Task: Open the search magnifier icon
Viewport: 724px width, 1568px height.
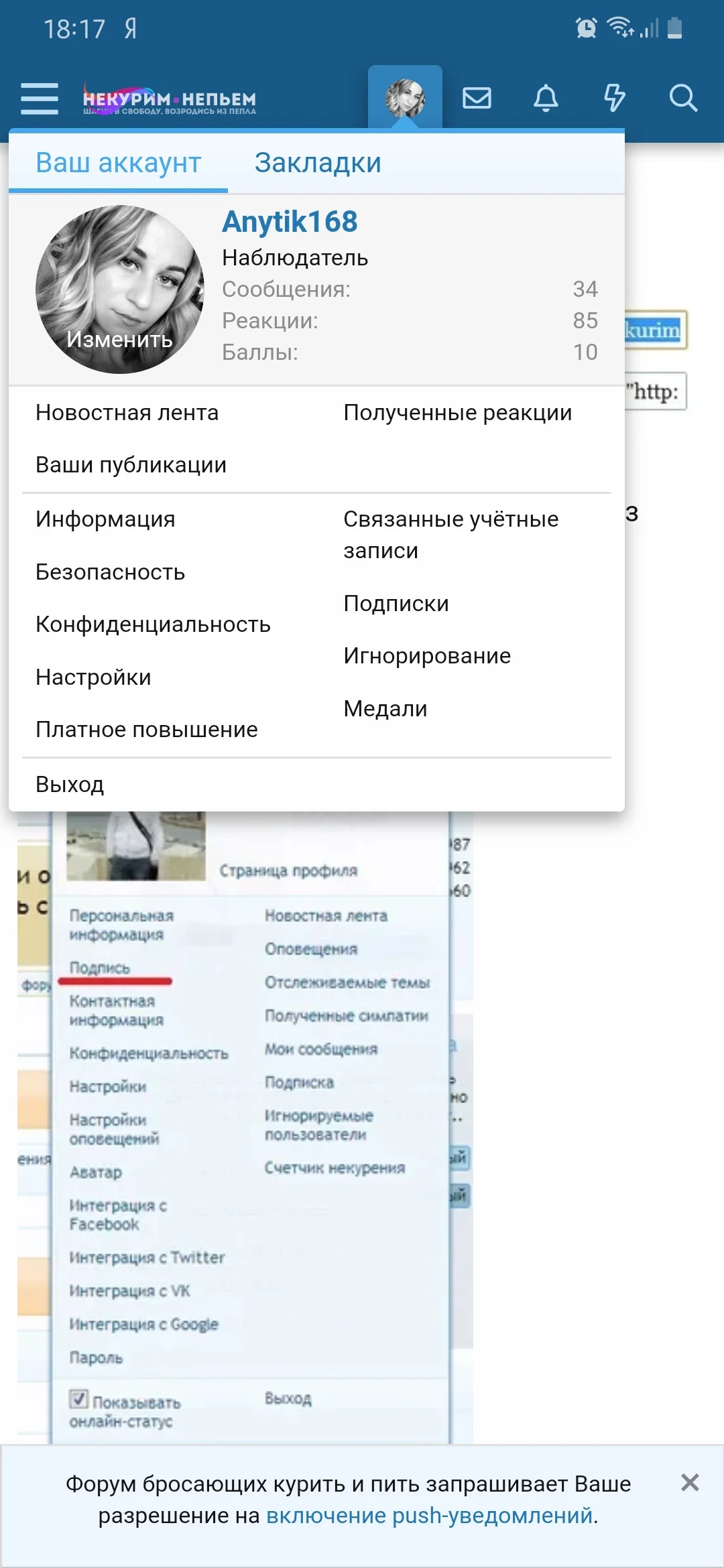Action: click(x=683, y=99)
